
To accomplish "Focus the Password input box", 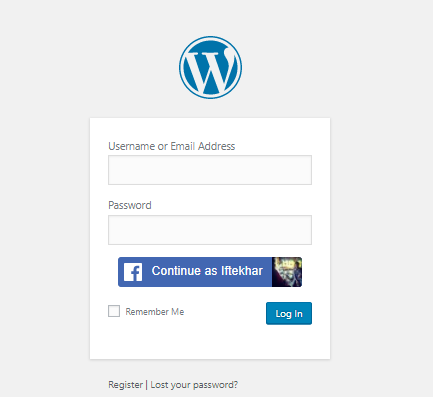I will 210,230.
